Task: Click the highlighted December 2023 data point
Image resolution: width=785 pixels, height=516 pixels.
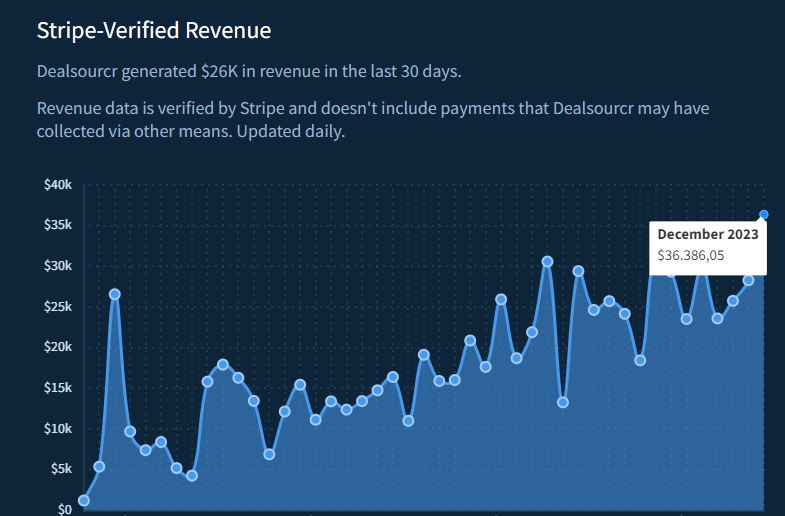Action: tap(763, 215)
